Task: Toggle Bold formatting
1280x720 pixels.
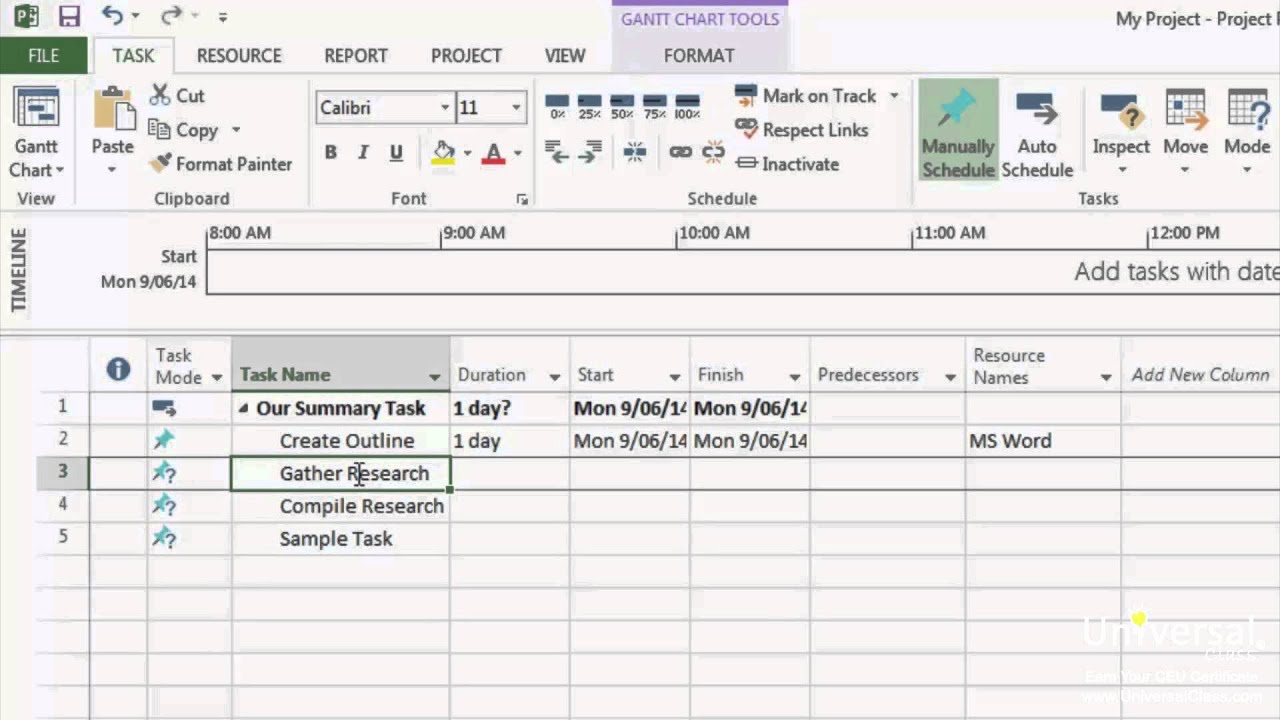Action: pos(331,153)
